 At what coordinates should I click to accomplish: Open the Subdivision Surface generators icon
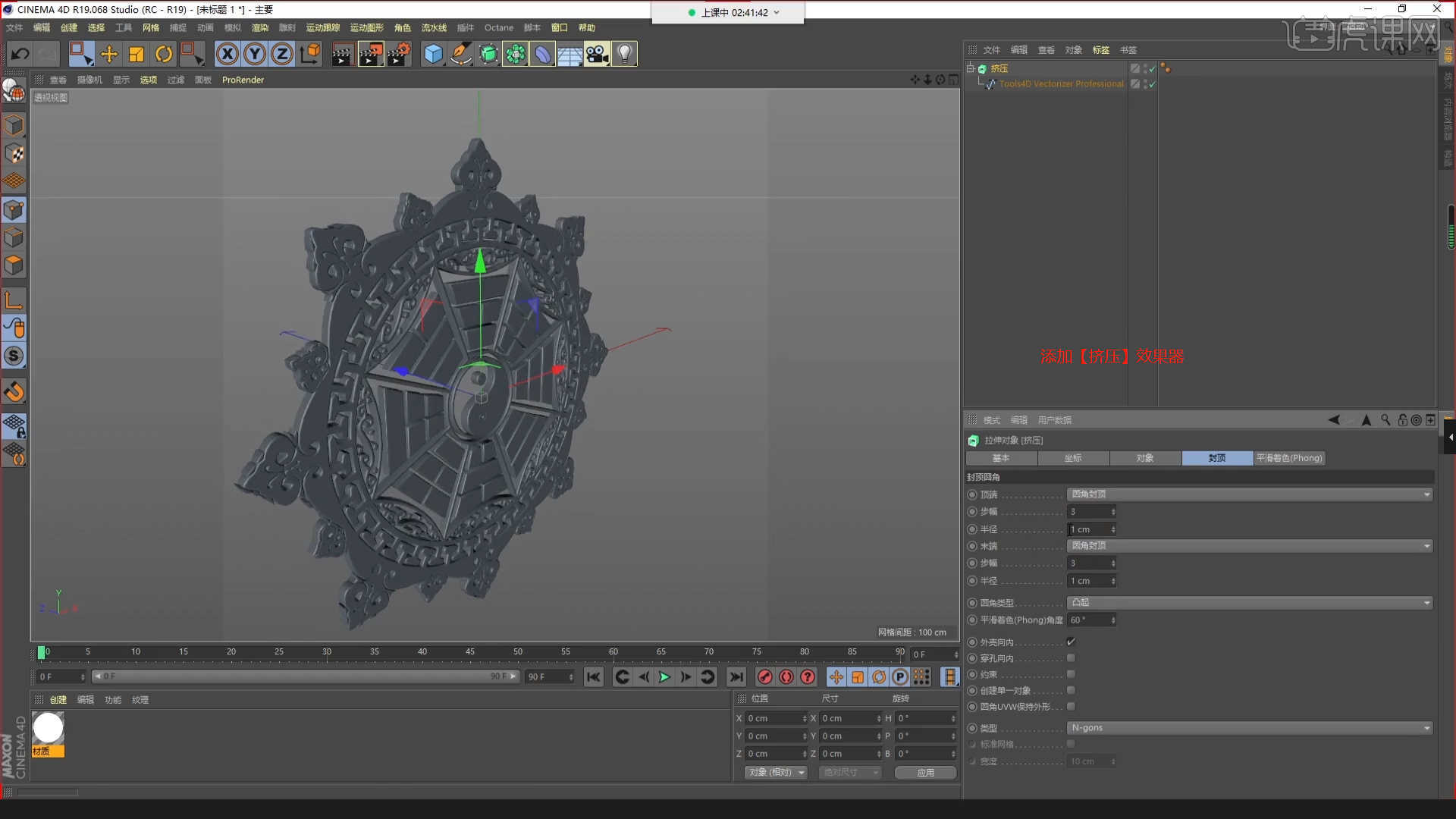[488, 54]
